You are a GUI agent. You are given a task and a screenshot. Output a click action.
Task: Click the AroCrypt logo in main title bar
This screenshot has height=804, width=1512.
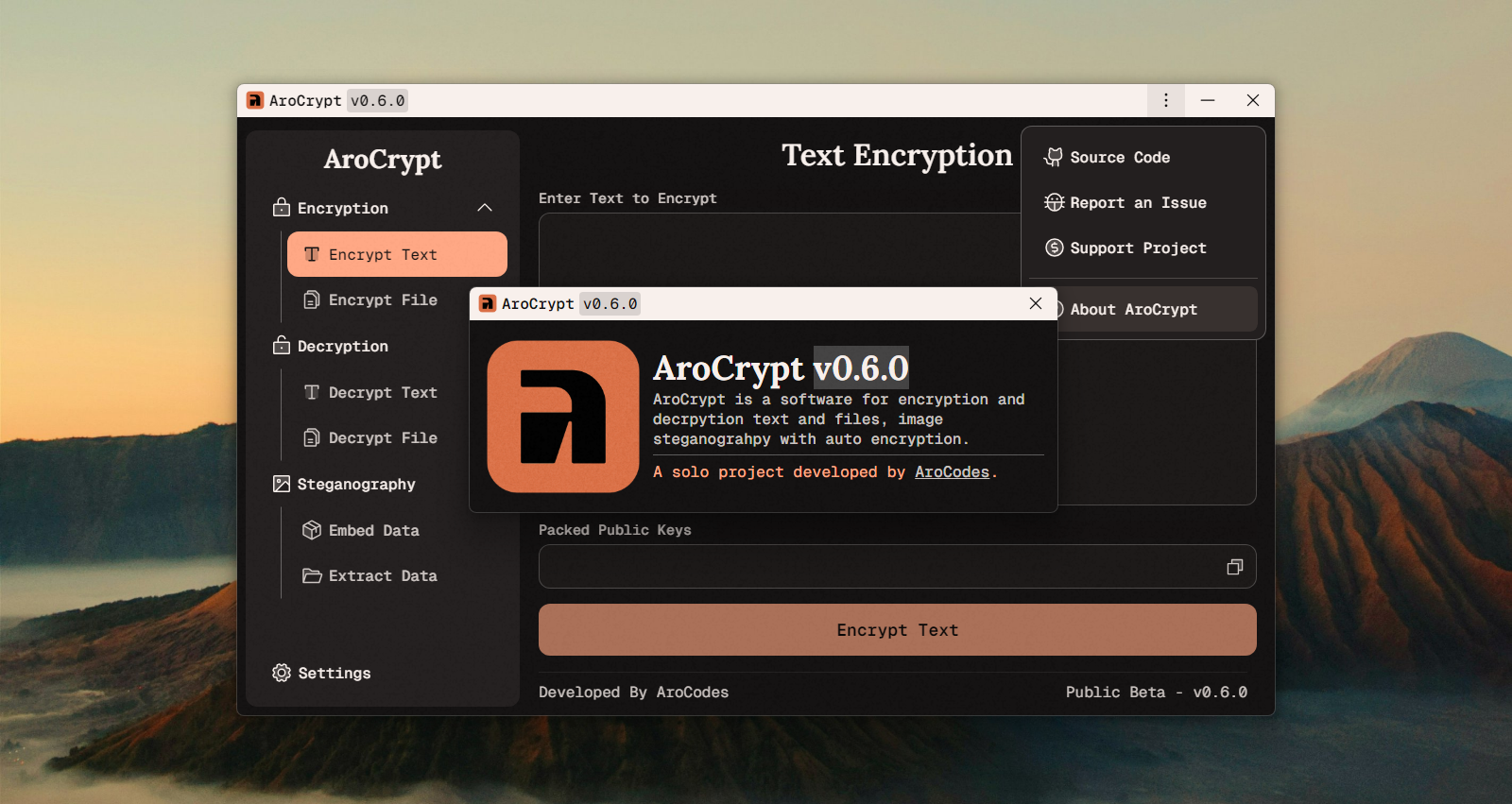pyautogui.click(x=255, y=100)
